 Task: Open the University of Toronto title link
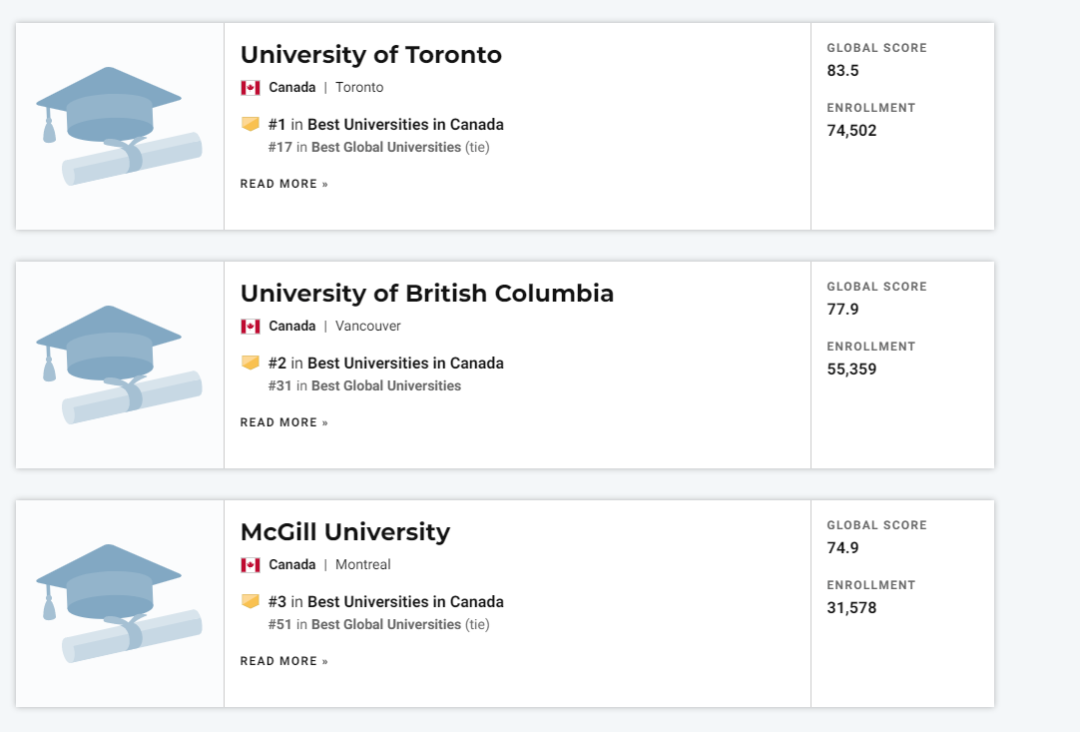[x=371, y=54]
